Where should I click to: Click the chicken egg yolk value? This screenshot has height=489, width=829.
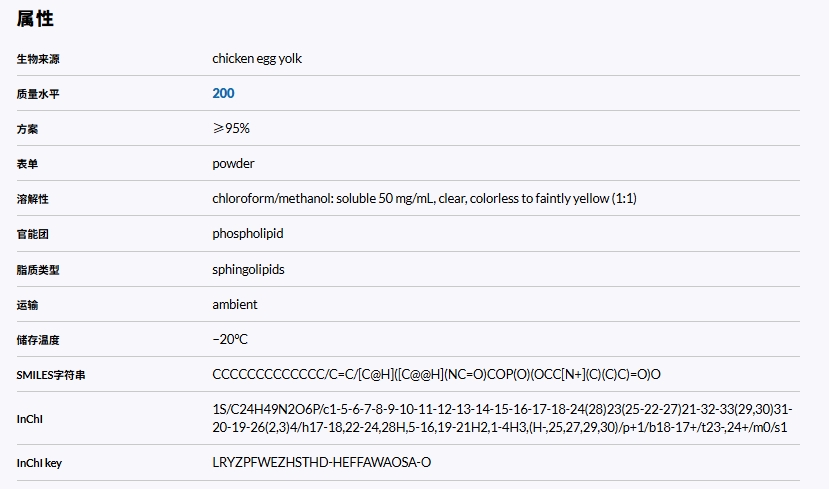[x=257, y=58]
